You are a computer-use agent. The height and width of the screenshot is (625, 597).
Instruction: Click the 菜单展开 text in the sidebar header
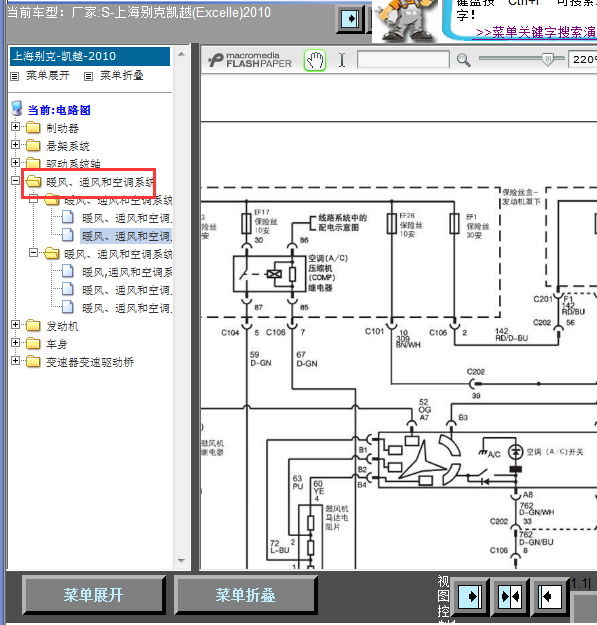48,75
